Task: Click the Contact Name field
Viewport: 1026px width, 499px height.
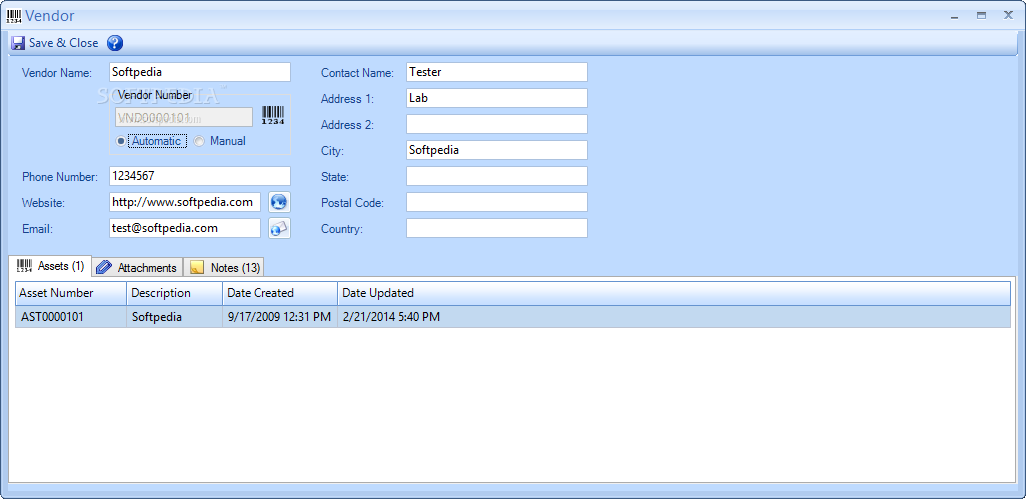Action: point(497,72)
